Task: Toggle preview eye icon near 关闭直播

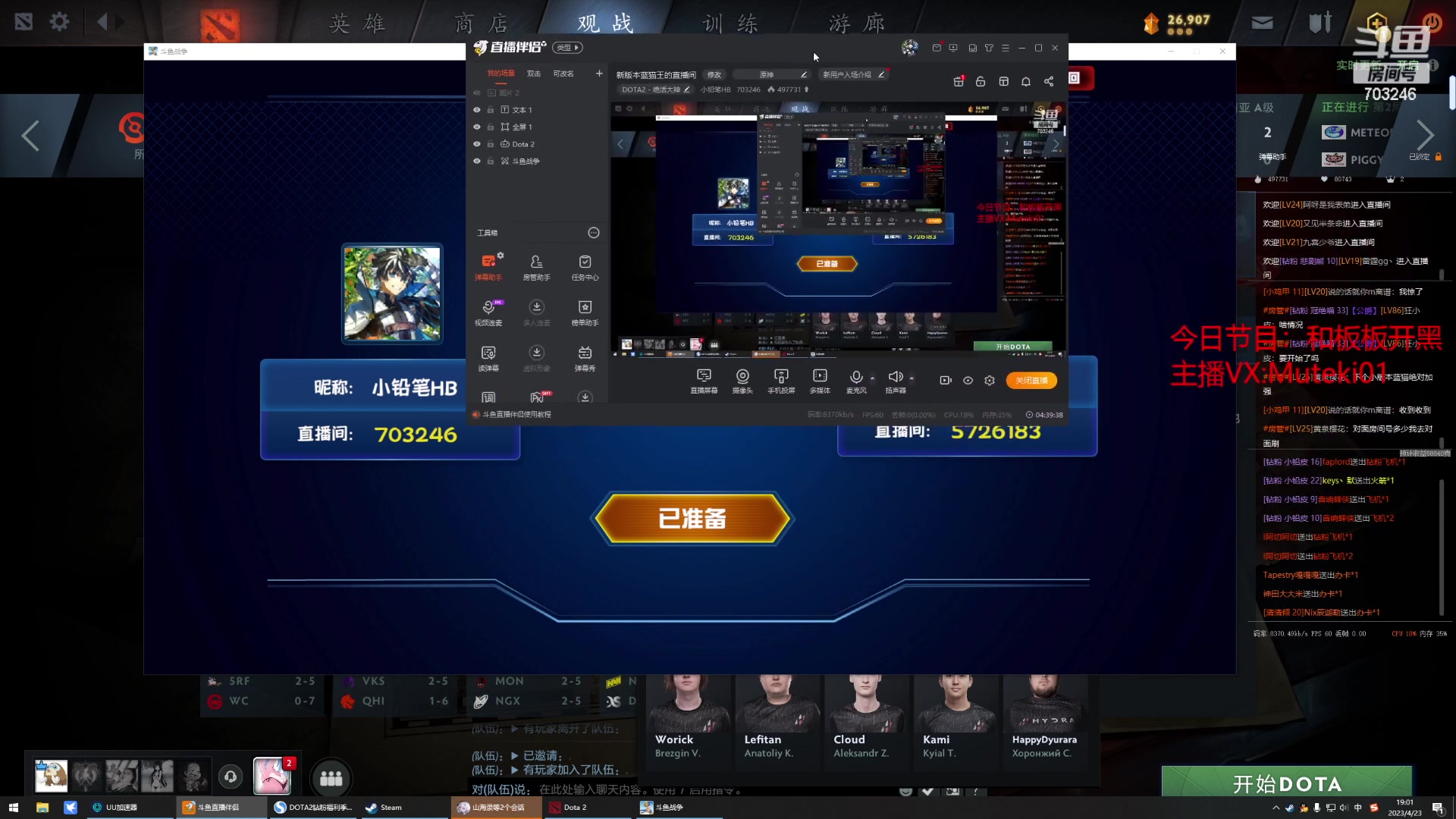Action: [x=968, y=381]
